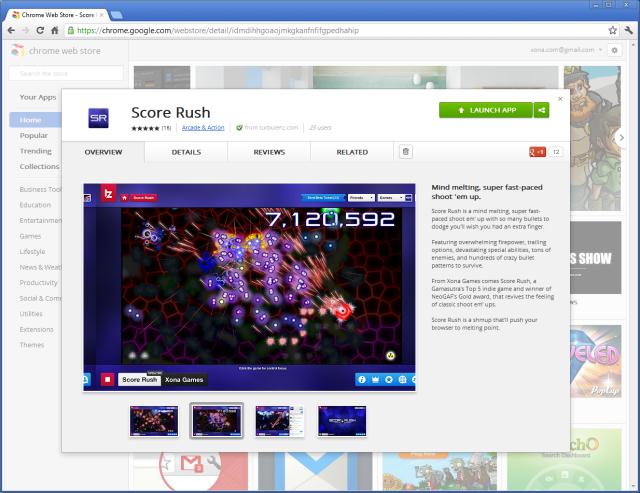Click the main Score Rush screenshot
This screenshot has height=493, width=640.
249,287
